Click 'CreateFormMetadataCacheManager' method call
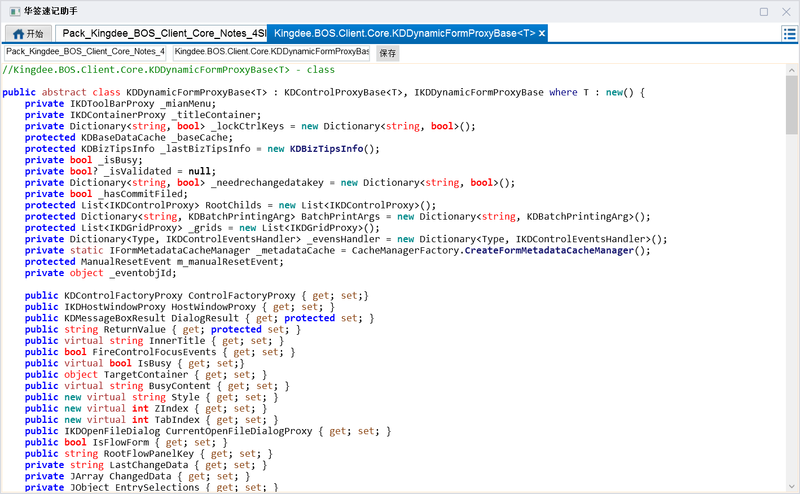800x494 pixels. tap(549, 250)
